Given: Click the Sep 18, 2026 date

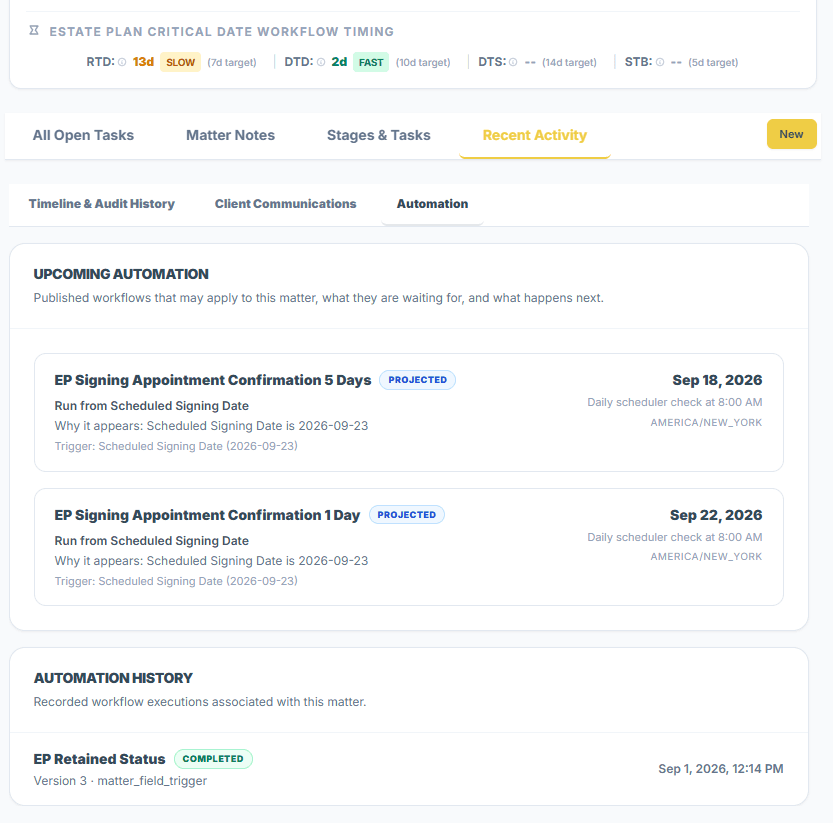Looking at the screenshot, I should click(717, 380).
